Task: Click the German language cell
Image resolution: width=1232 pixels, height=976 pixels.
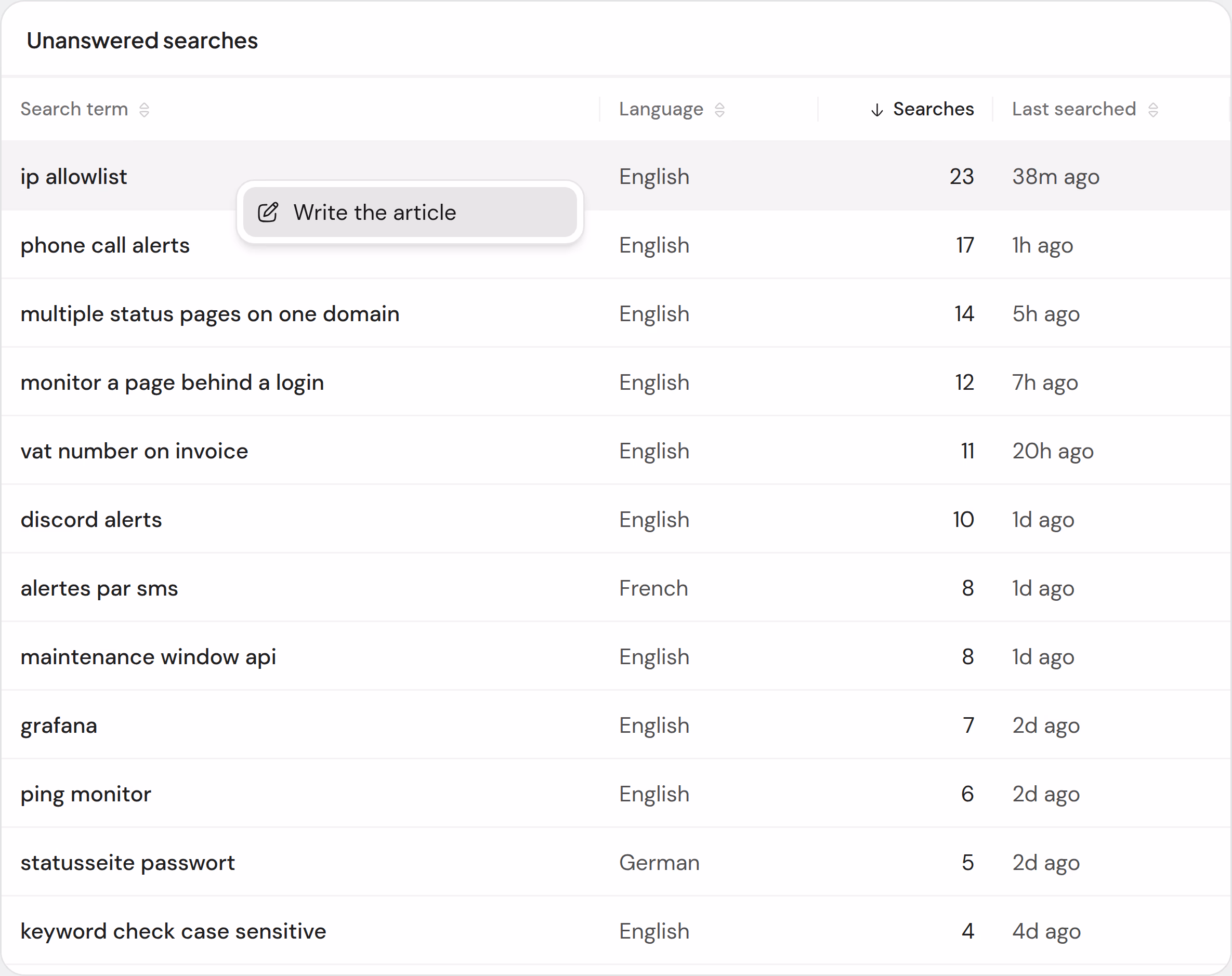Action: click(660, 862)
